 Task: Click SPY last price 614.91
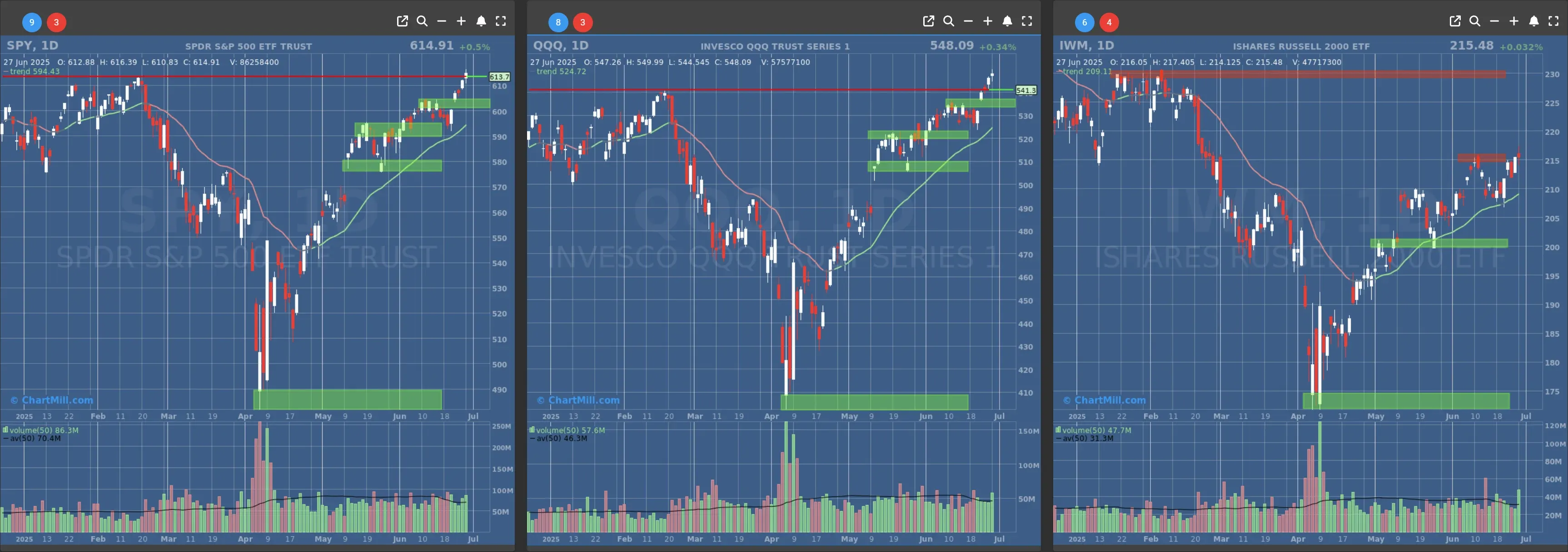[x=432, y=45]
